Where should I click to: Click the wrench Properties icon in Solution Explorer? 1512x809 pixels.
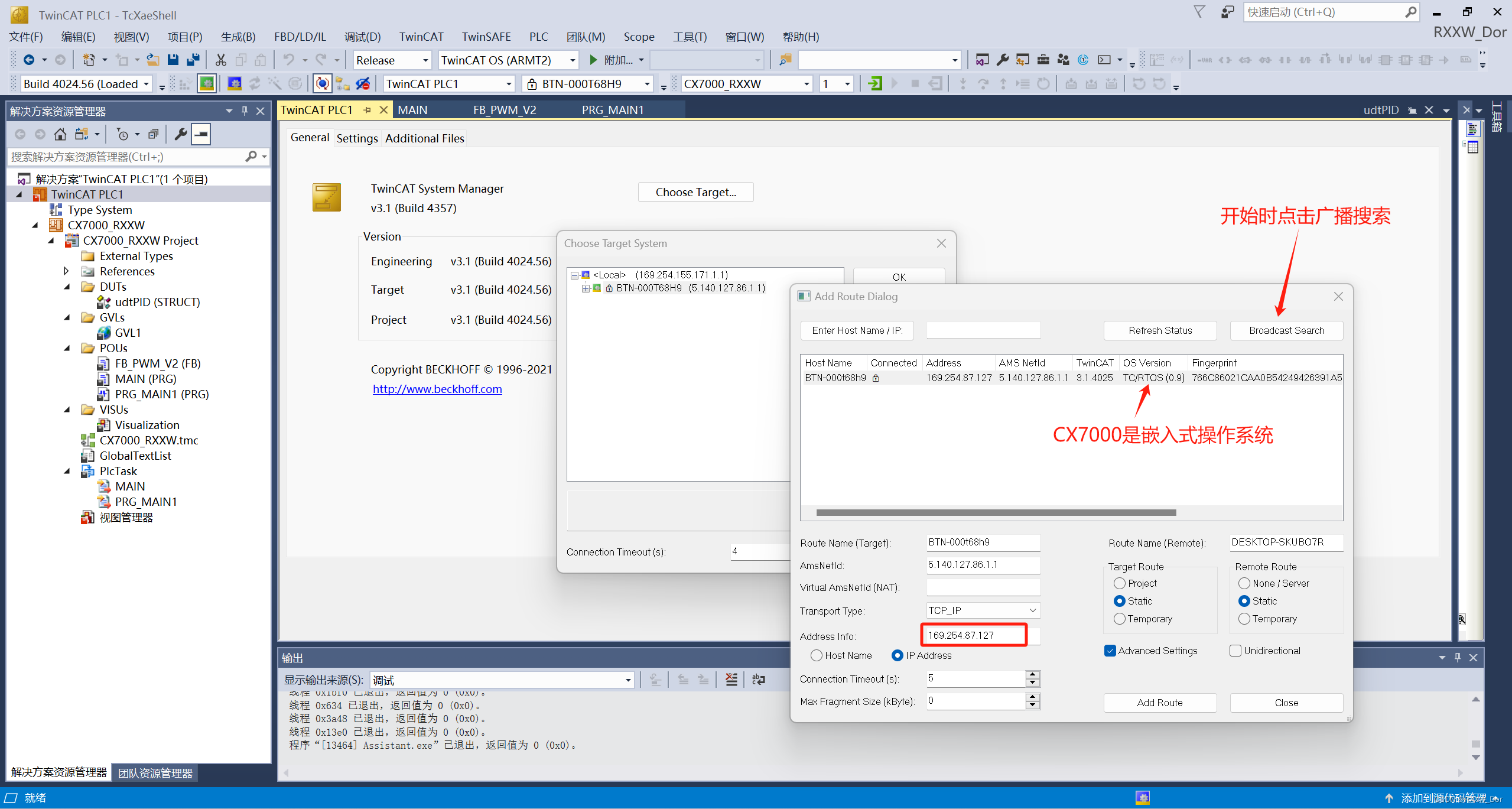click(180, 135)
